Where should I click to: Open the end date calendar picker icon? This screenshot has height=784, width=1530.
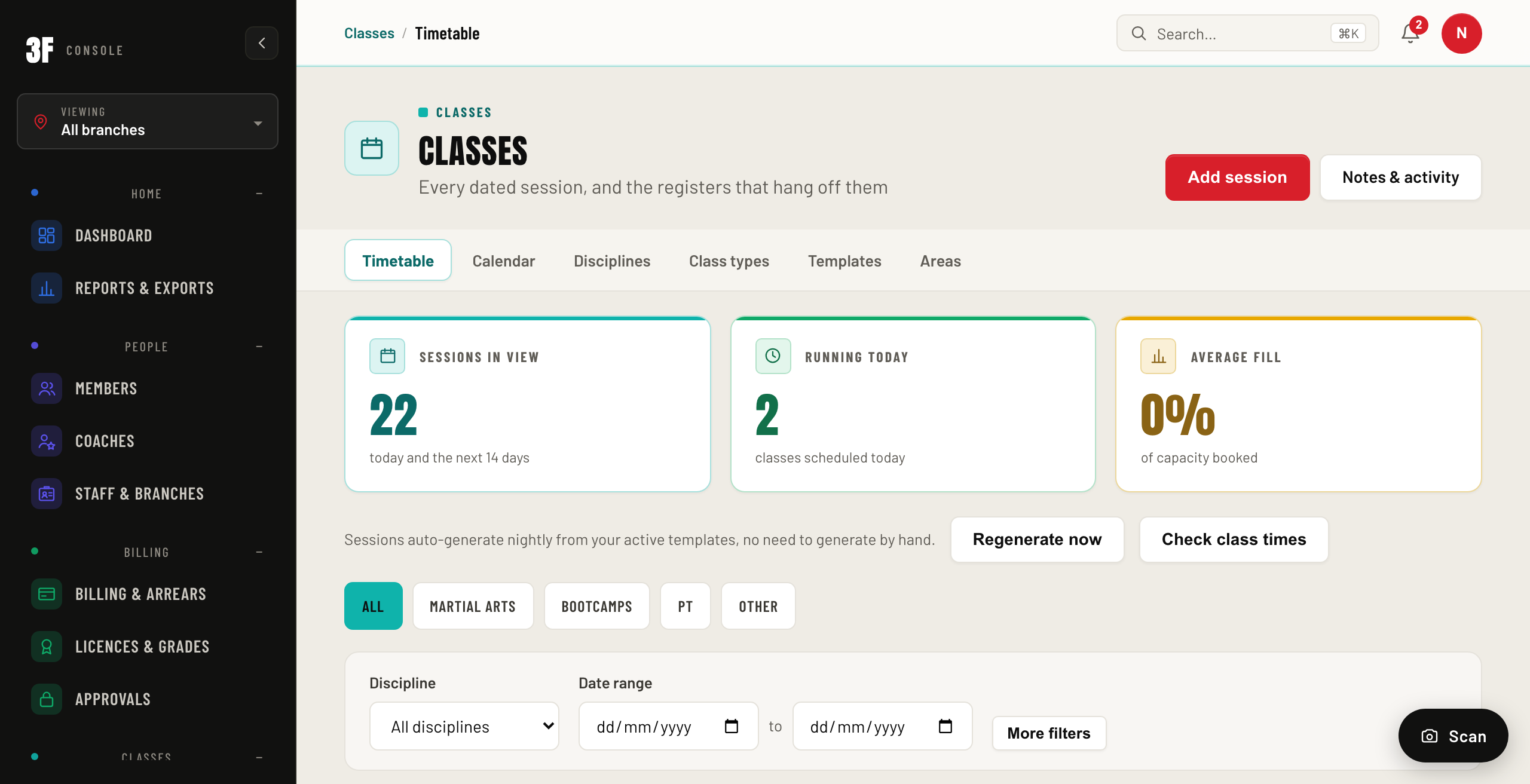tap(945, 726)
